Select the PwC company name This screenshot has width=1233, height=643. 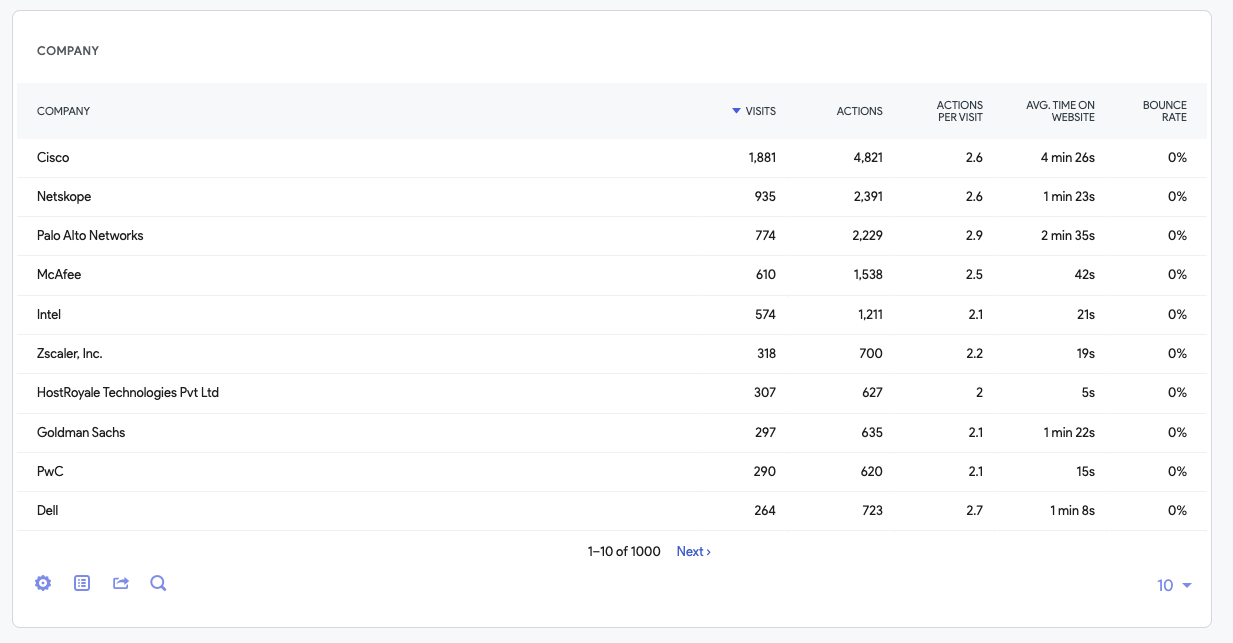click(x=50, y=472)
